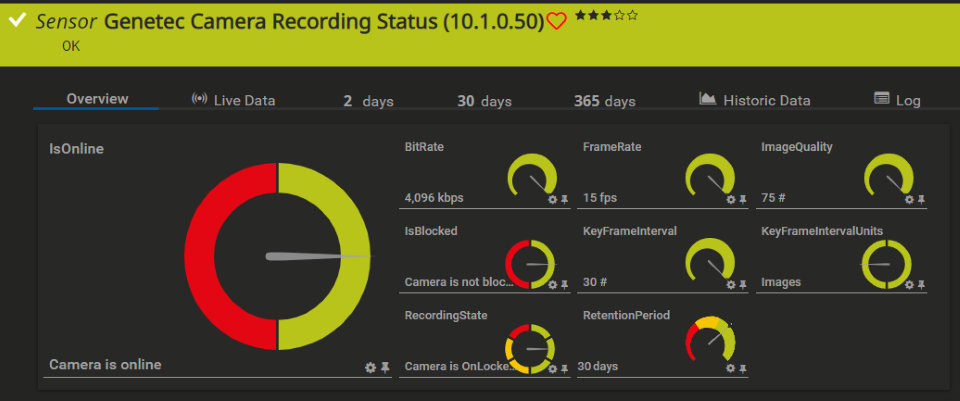Click the RecordingState channel label
Screen dimensions: 960x401
pyautogui.click(x=446, y=316)
